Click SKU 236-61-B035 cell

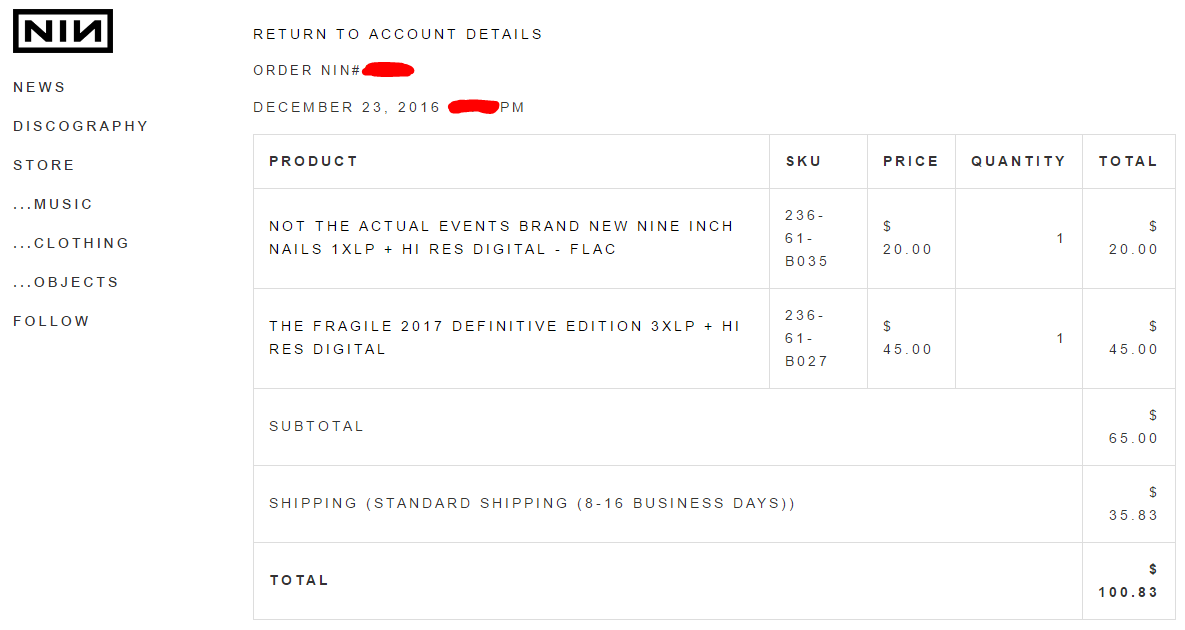pyautogui.click(x=806, y=238)
